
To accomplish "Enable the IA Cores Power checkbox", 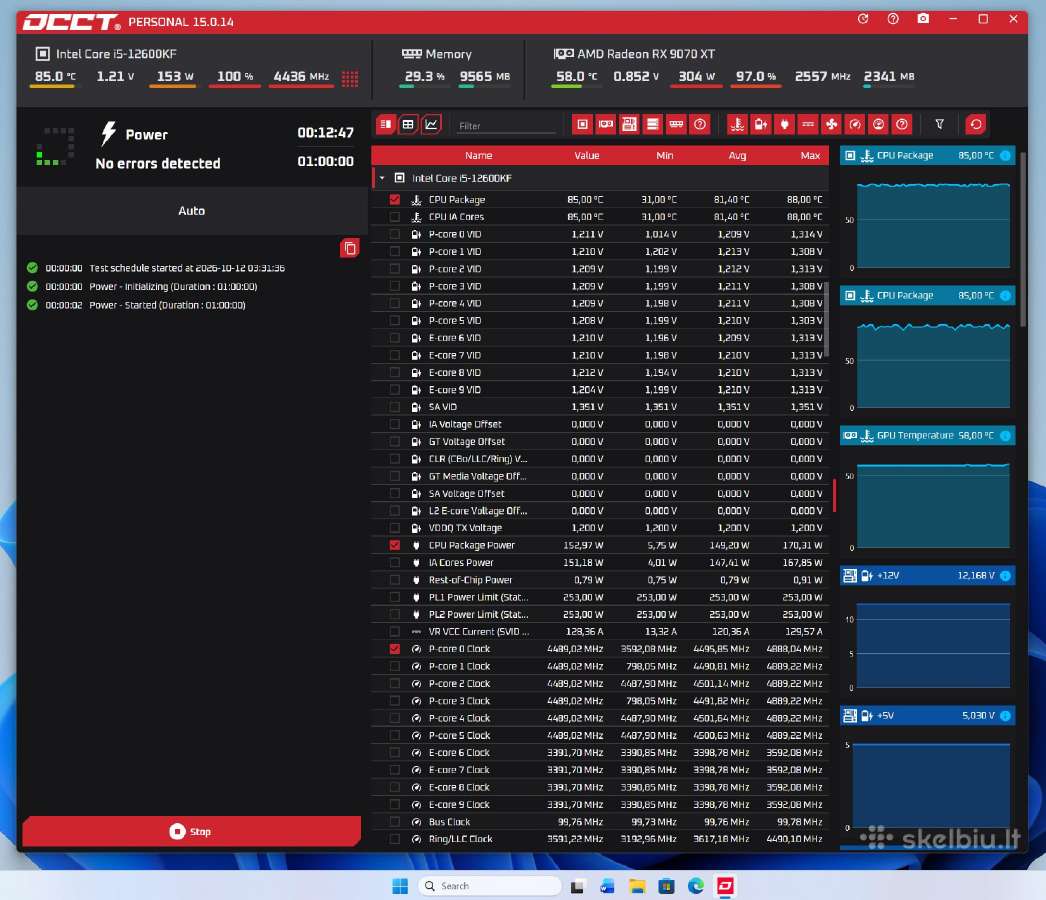I will (x=395, y=562).
